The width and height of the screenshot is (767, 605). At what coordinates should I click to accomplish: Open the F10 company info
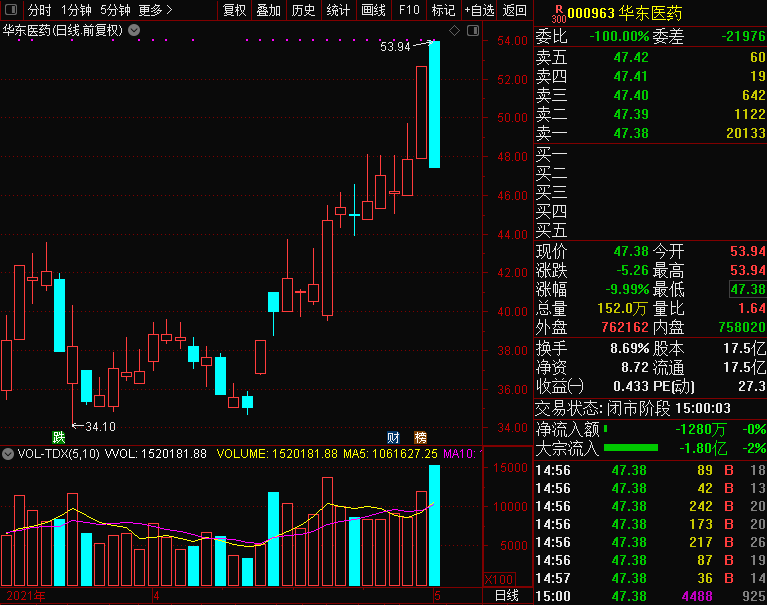coord(408,10)
